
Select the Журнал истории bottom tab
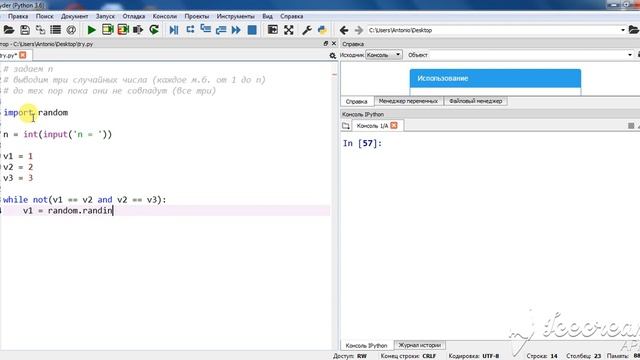[x=420, y=345]
